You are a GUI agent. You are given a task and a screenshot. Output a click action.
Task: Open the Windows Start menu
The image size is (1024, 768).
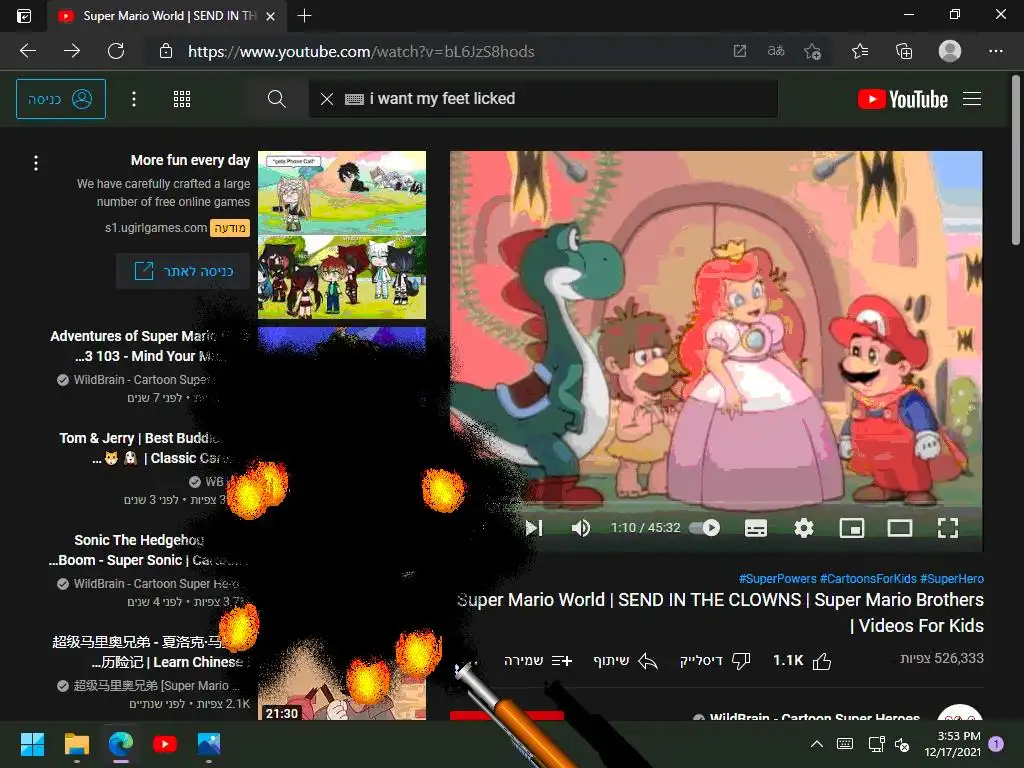tap(32, 744)
